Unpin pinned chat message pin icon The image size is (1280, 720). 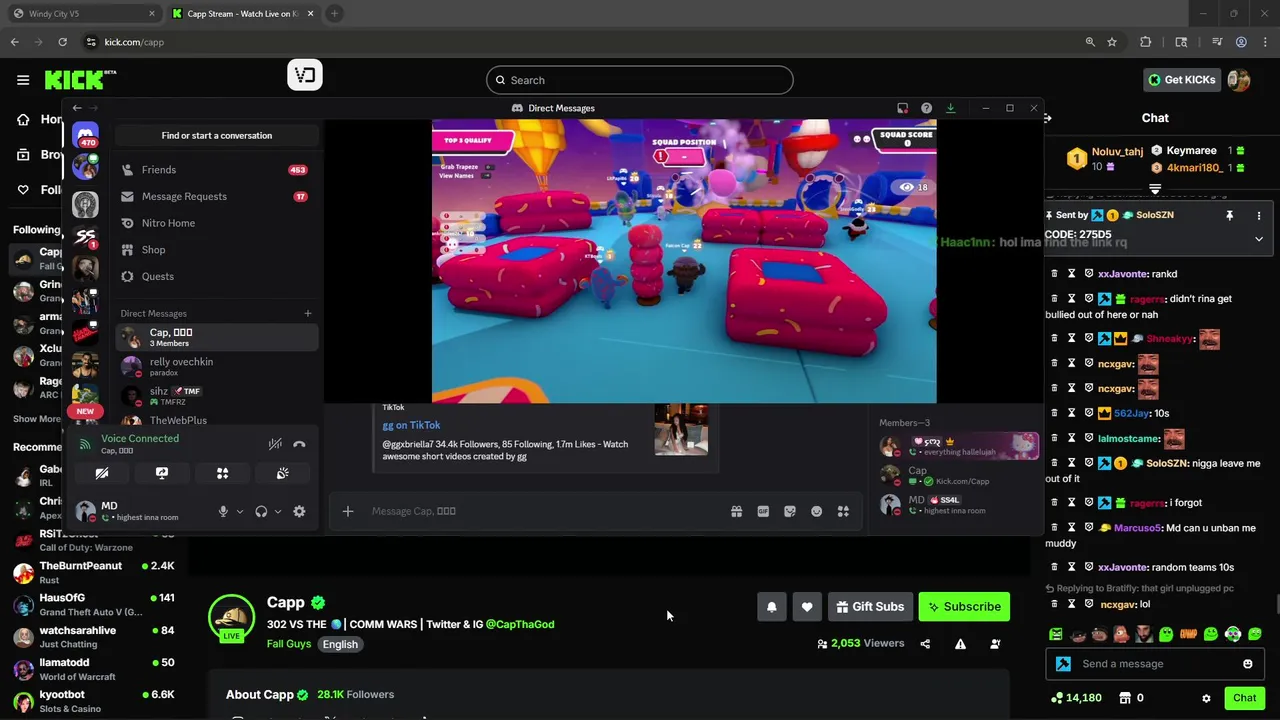tap(1229, 215)
